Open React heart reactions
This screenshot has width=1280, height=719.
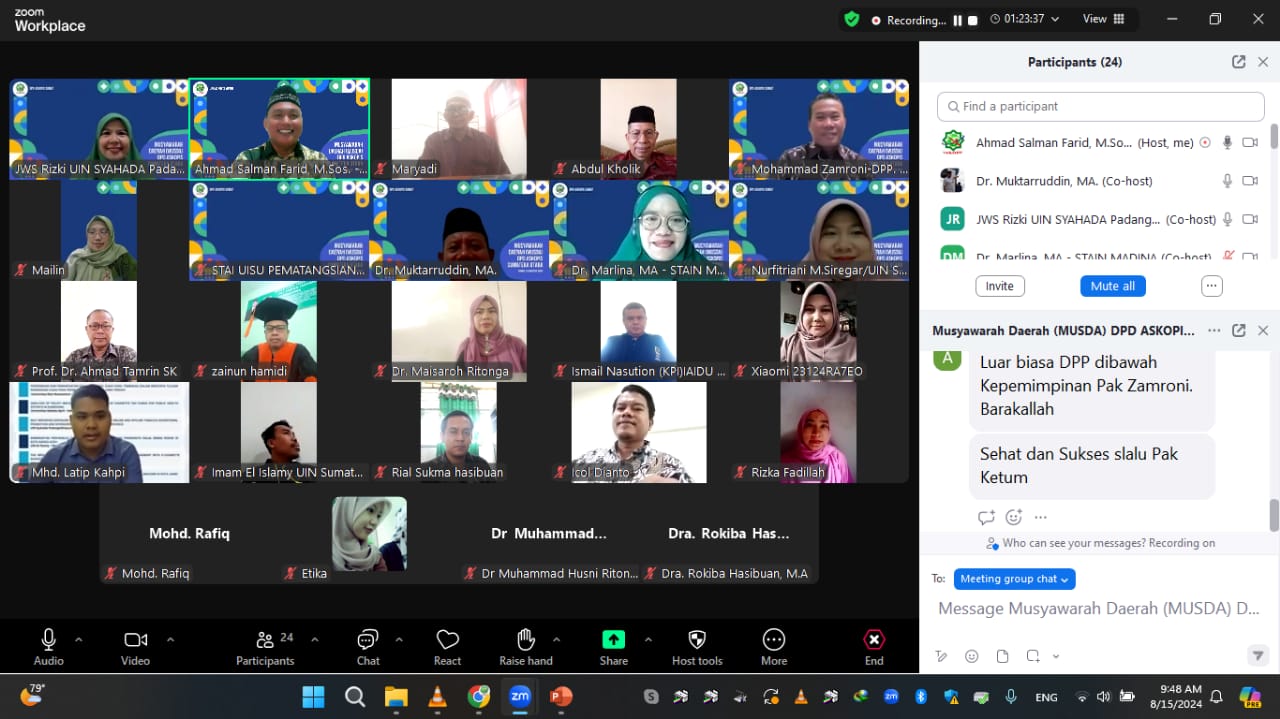pyautogui.click(x=447, y=647)
